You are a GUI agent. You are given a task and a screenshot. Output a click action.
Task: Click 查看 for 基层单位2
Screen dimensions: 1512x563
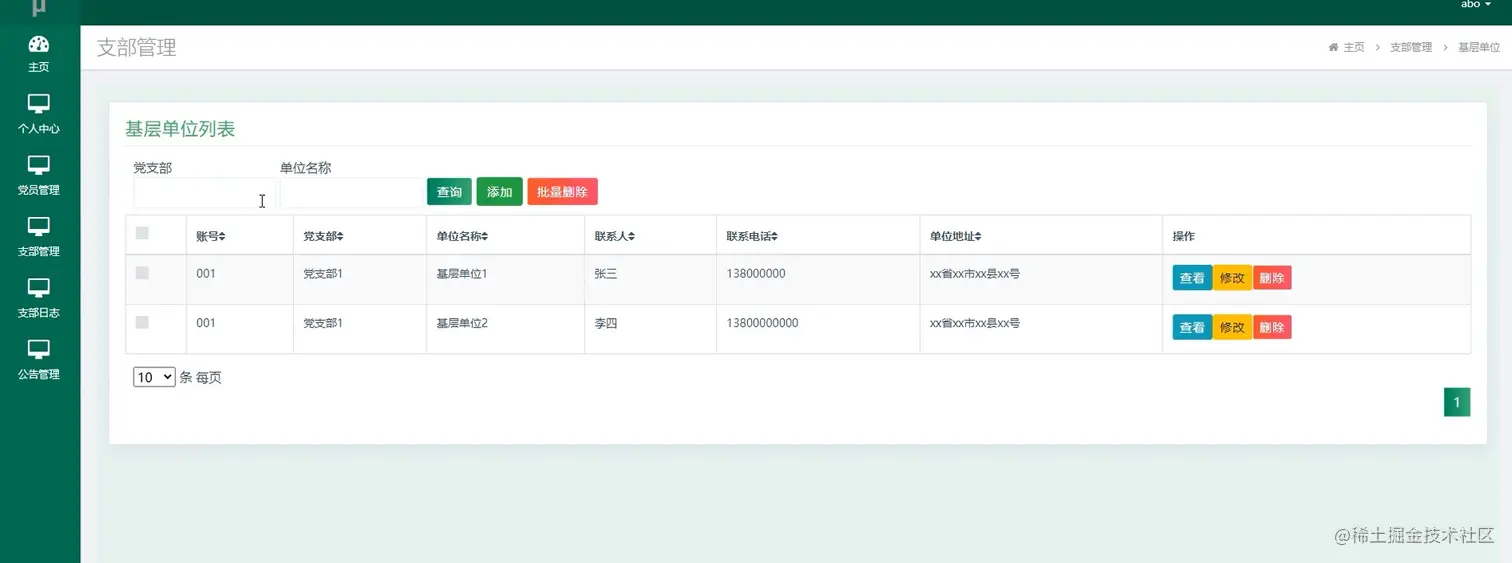[1192, 327]
